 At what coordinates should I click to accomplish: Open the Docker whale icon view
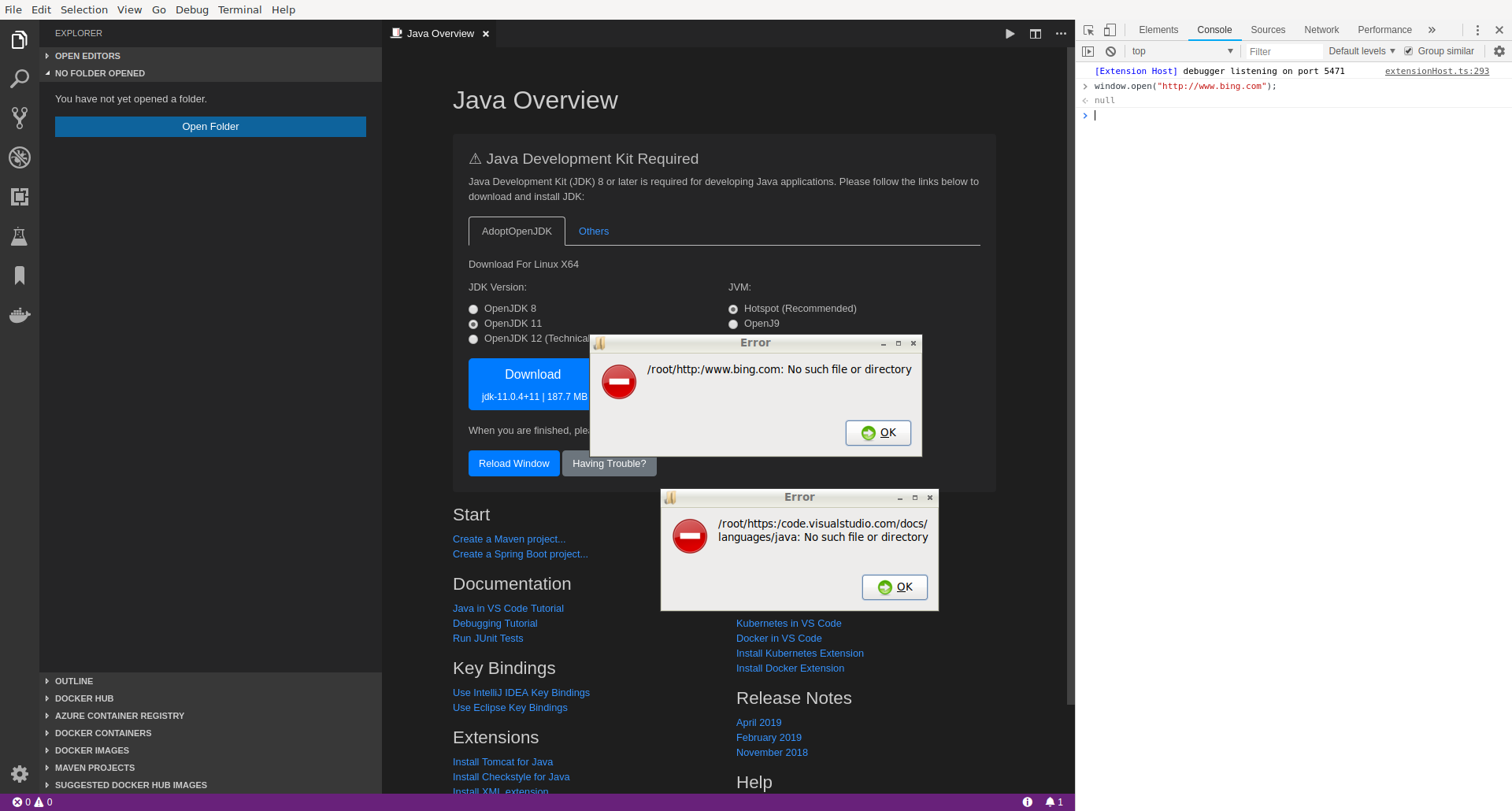click(20, 315)
